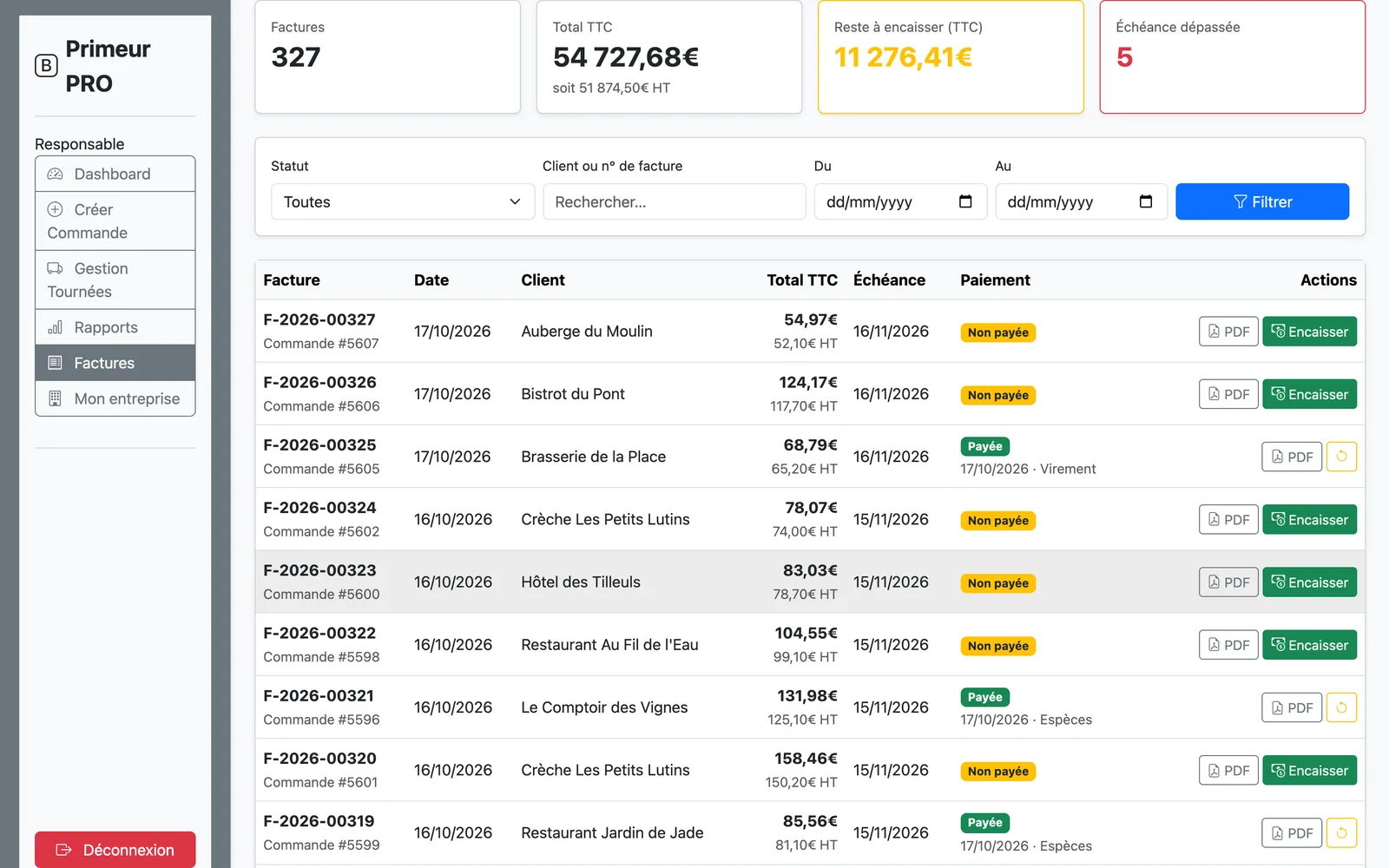Select client name Le Comptoir des Vignes
Screen dimensions: 1389x868
(604, 707)
